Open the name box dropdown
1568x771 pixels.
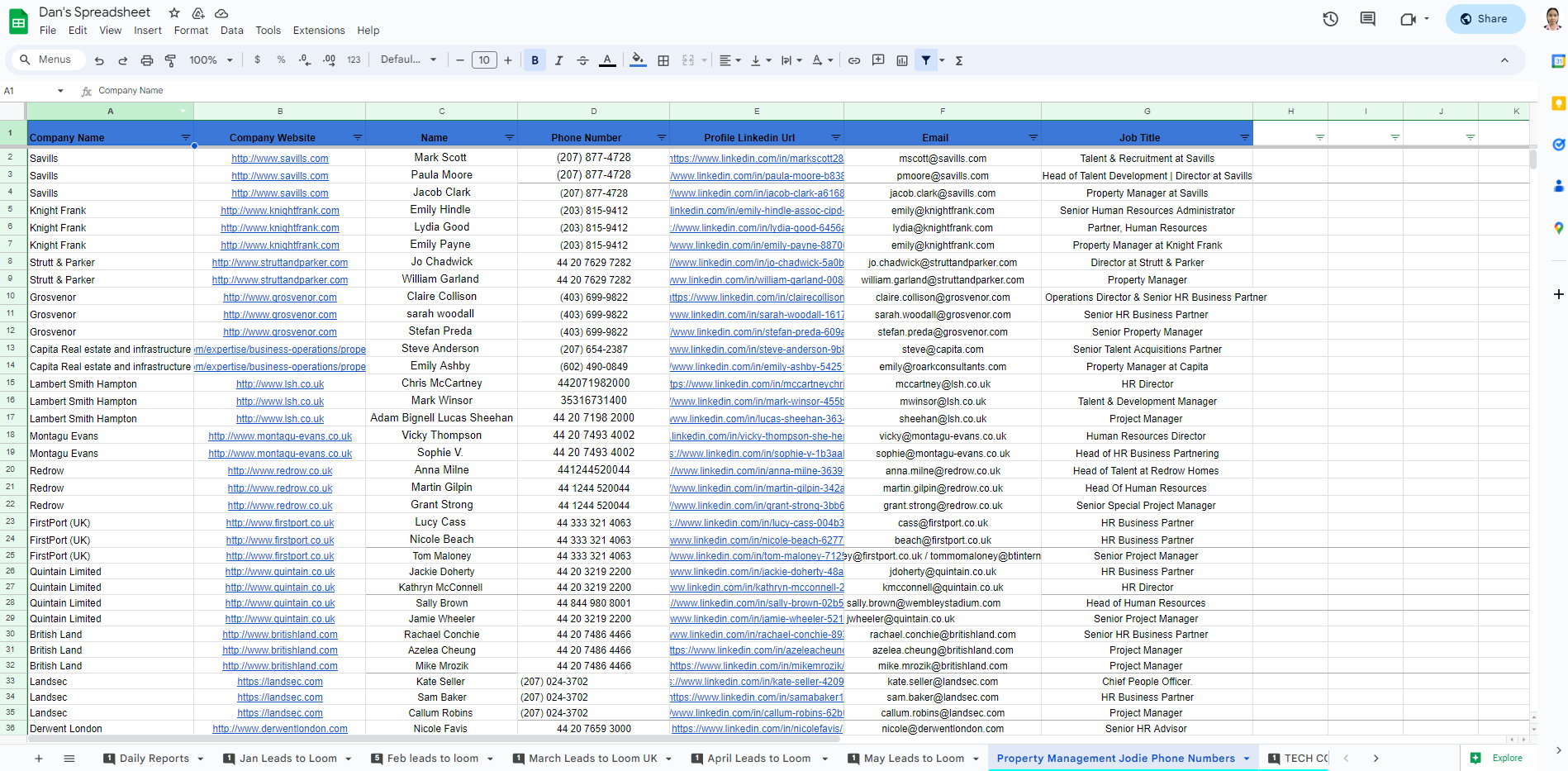60,91
